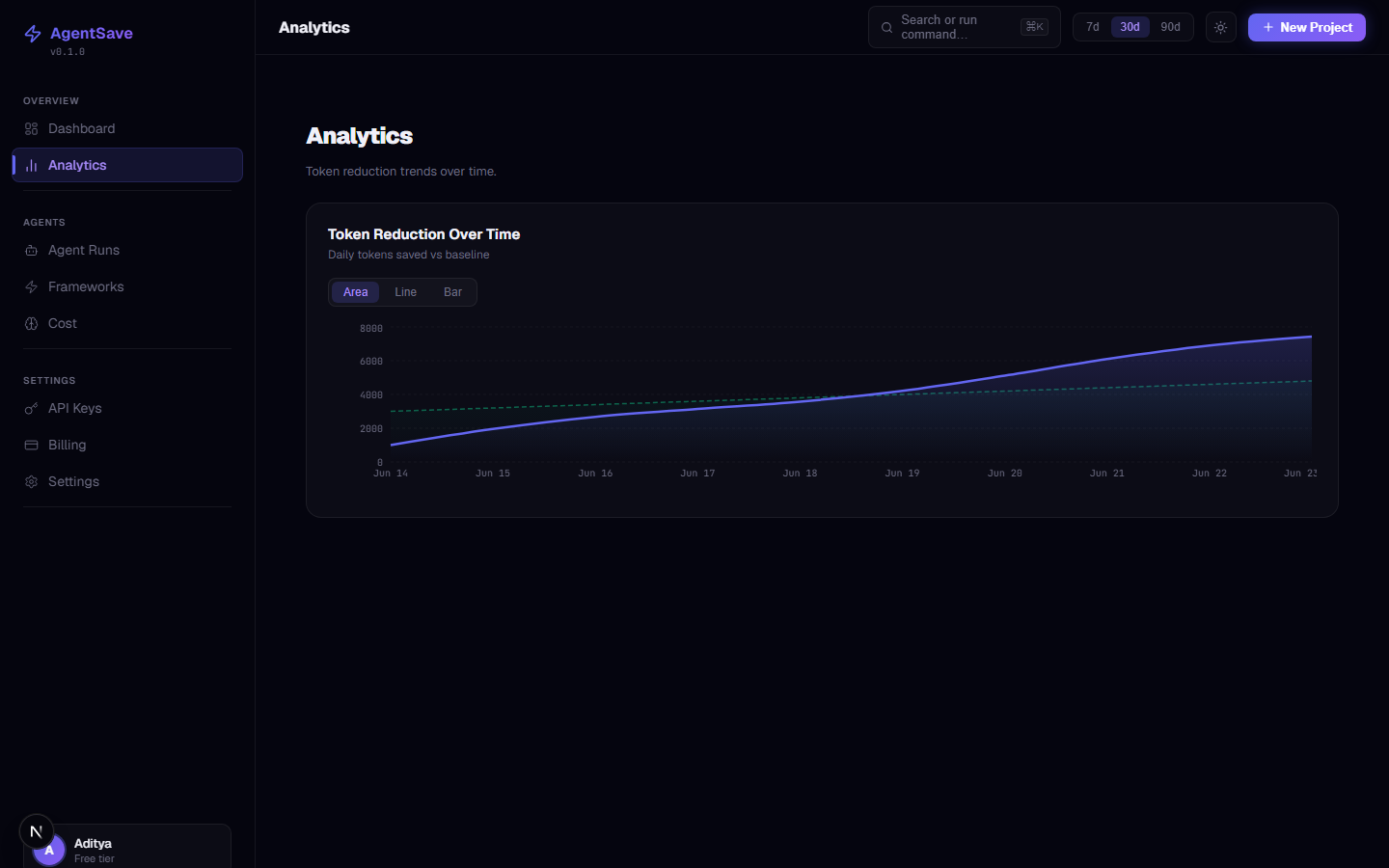
Task: Switch time range to 7d
Action: [x=1093, y=27]
